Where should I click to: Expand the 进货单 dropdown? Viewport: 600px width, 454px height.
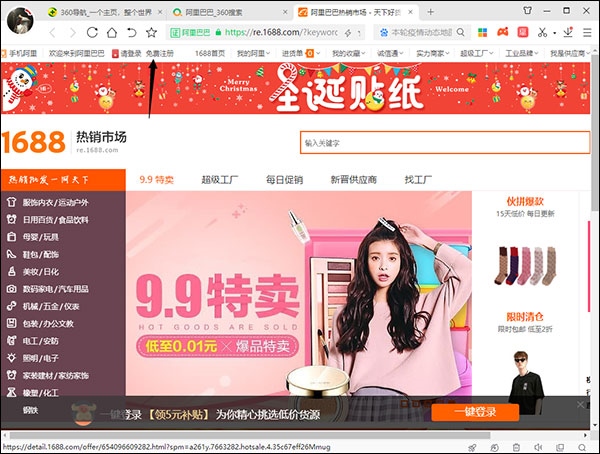301,54
